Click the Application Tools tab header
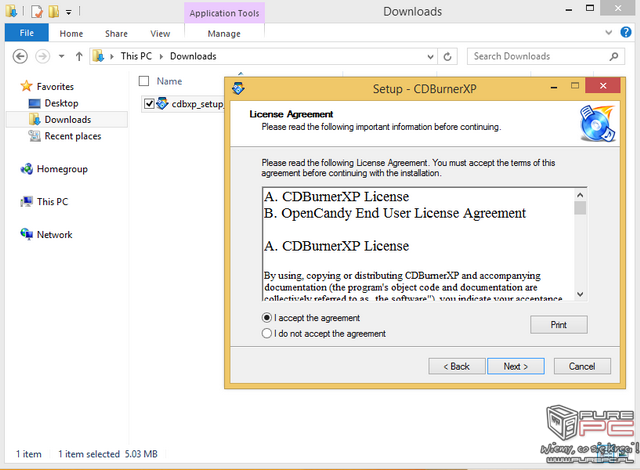 tap(224, 13)
